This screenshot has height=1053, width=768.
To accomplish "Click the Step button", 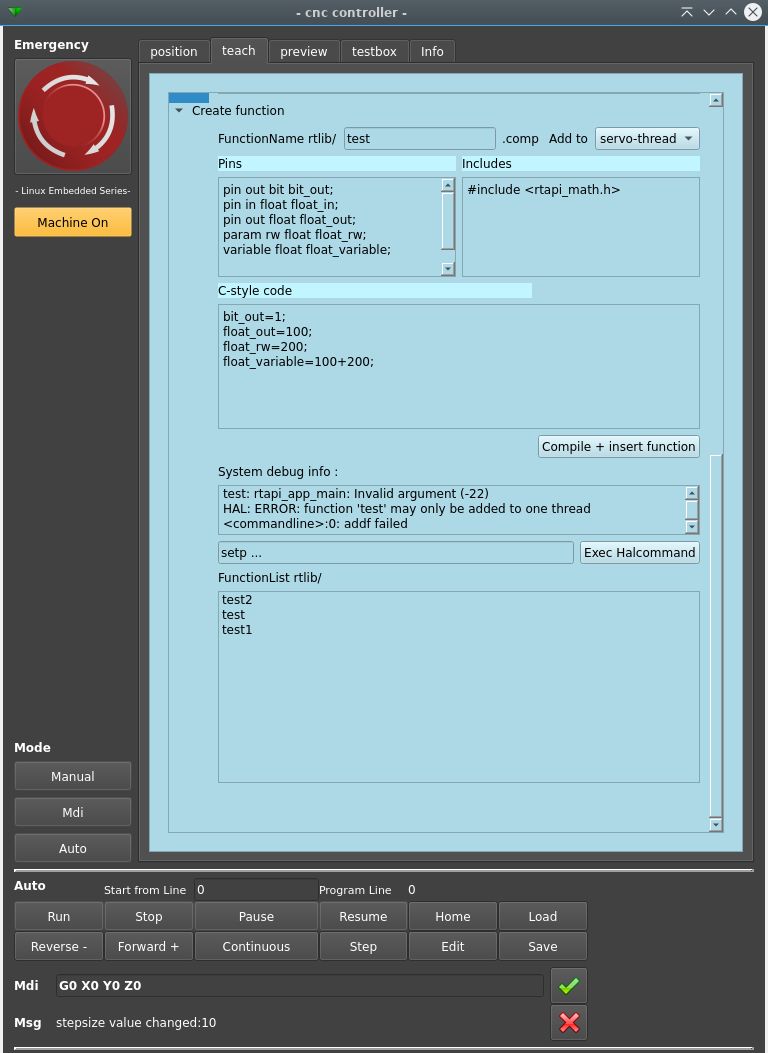I will [x=363, y=946].
